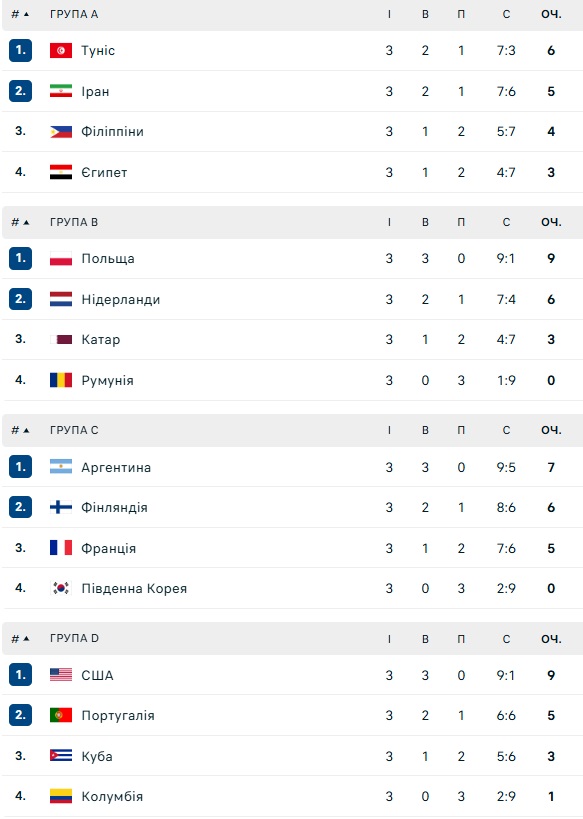Click the Colombia flag icon

[x=61, y=796]
